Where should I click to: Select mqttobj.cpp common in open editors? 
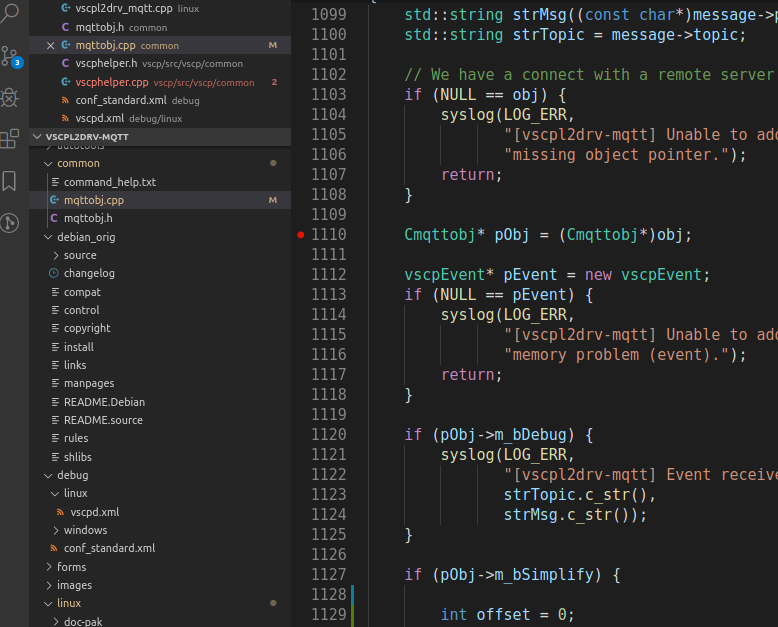(x=160, y=46)
